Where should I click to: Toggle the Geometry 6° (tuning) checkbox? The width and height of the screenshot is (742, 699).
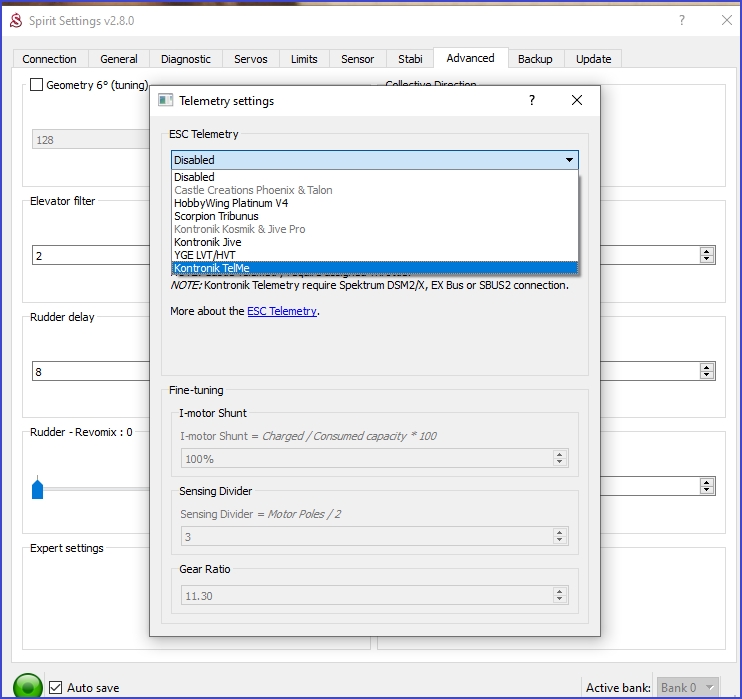(x=37, y=85)
